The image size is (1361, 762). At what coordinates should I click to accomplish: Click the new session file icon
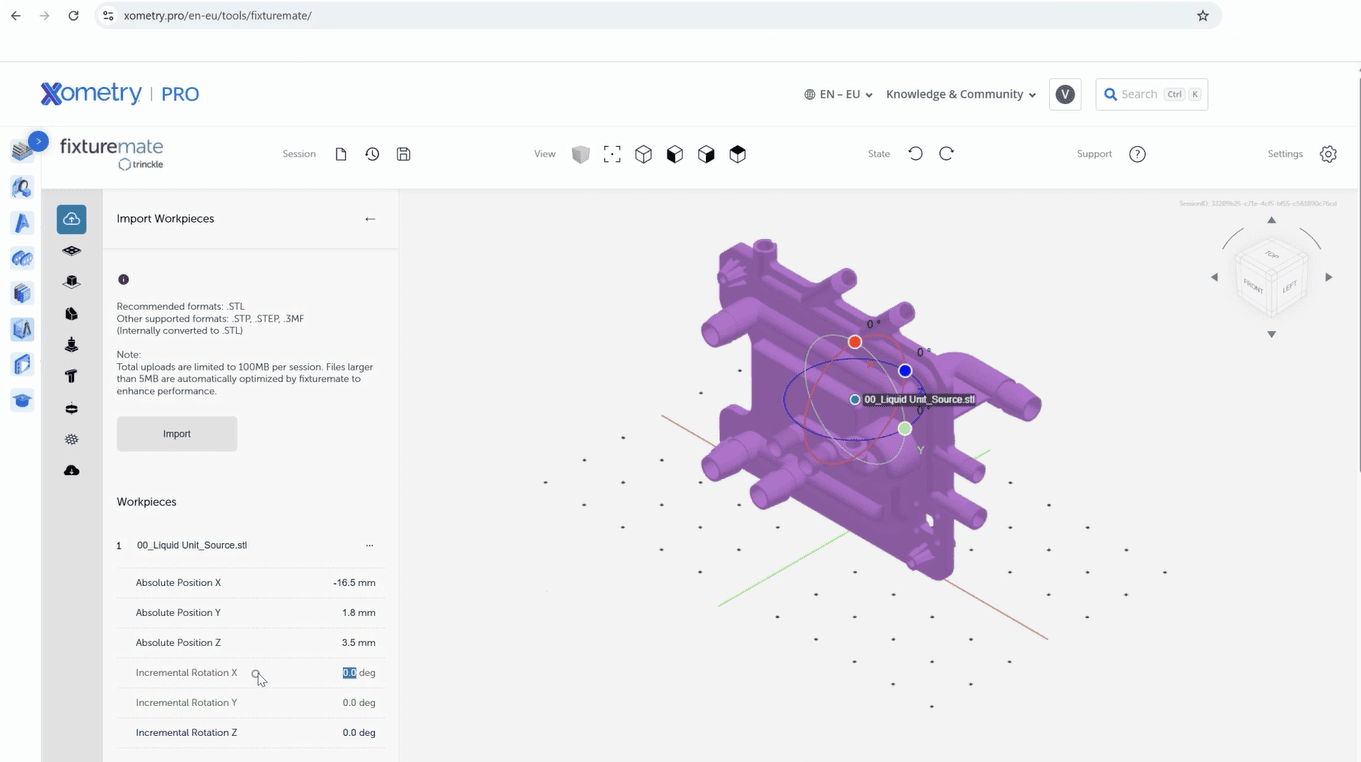341,154
